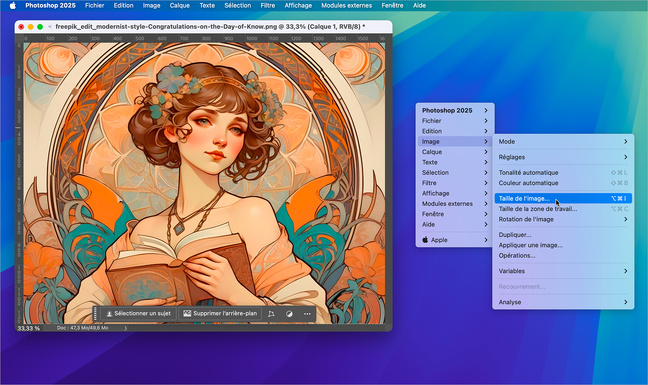
Task: Expand the status bar arrow next to Doc info
Action: (x=126, y=328)
